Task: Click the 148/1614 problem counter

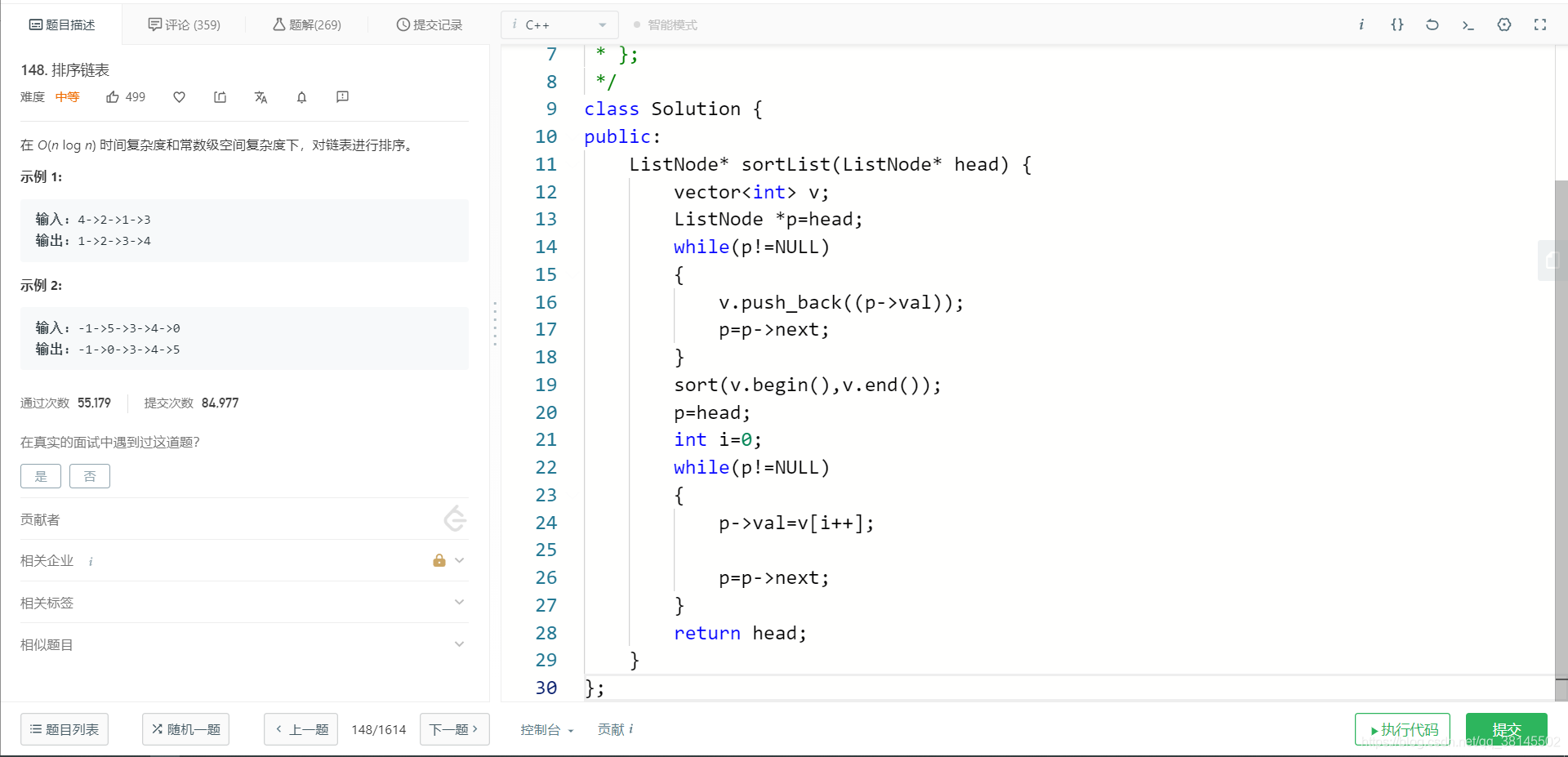Action: click(379, 729)
